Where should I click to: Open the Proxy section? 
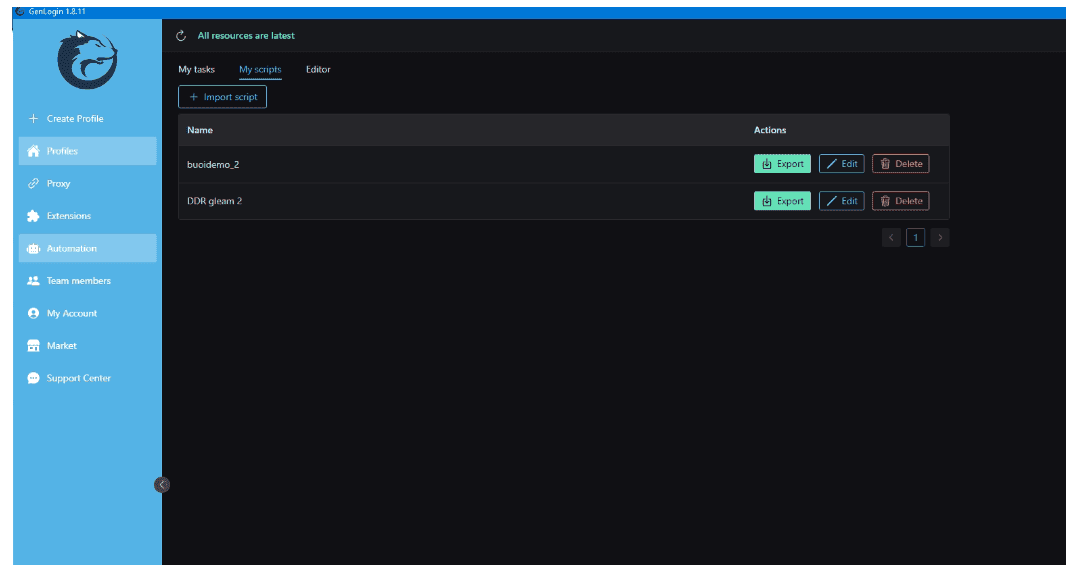87,184
